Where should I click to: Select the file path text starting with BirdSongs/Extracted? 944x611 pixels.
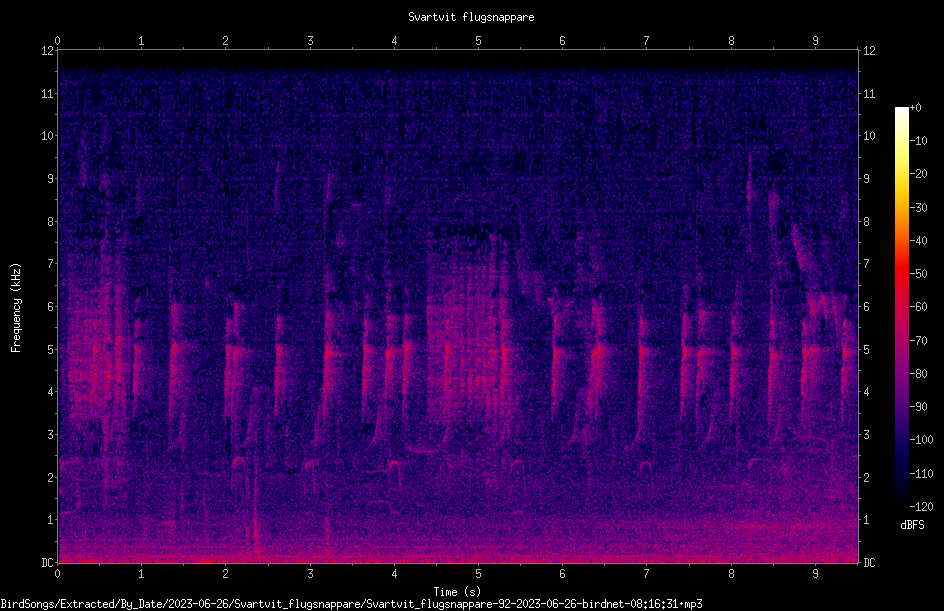tap(352, 604)
